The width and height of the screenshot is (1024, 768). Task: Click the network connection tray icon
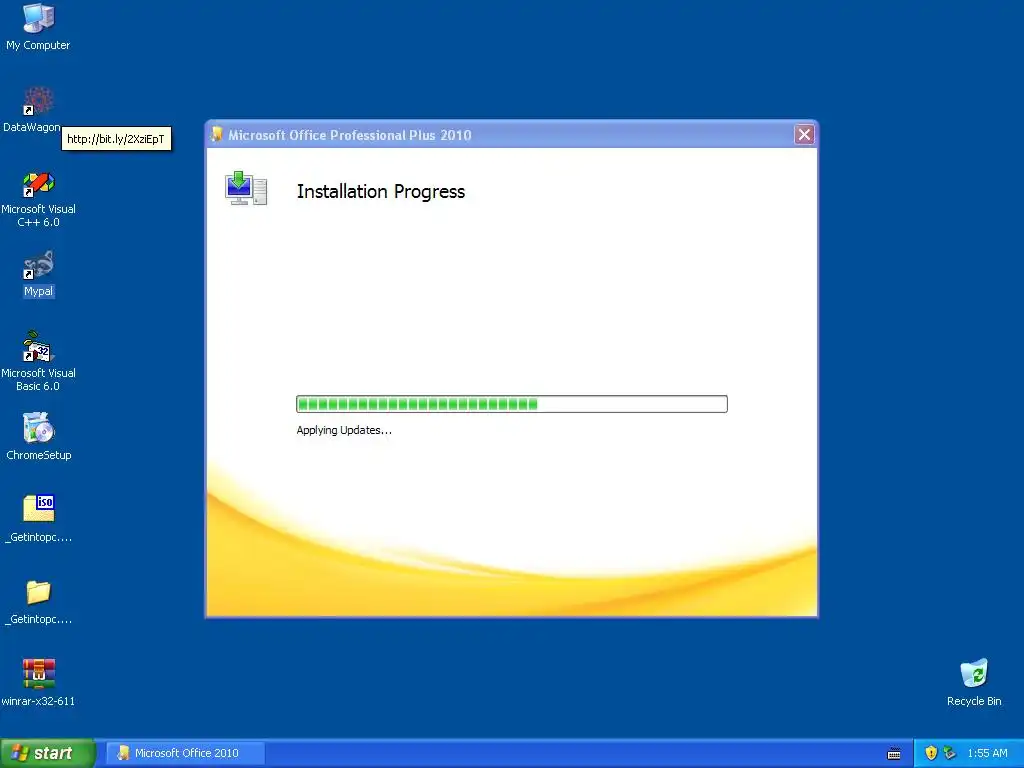pos(950,753)
